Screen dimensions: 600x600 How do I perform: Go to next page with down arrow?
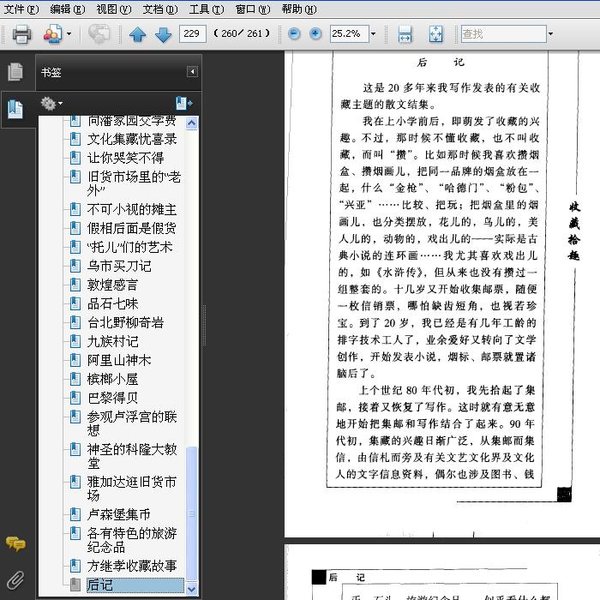(162, 34)
